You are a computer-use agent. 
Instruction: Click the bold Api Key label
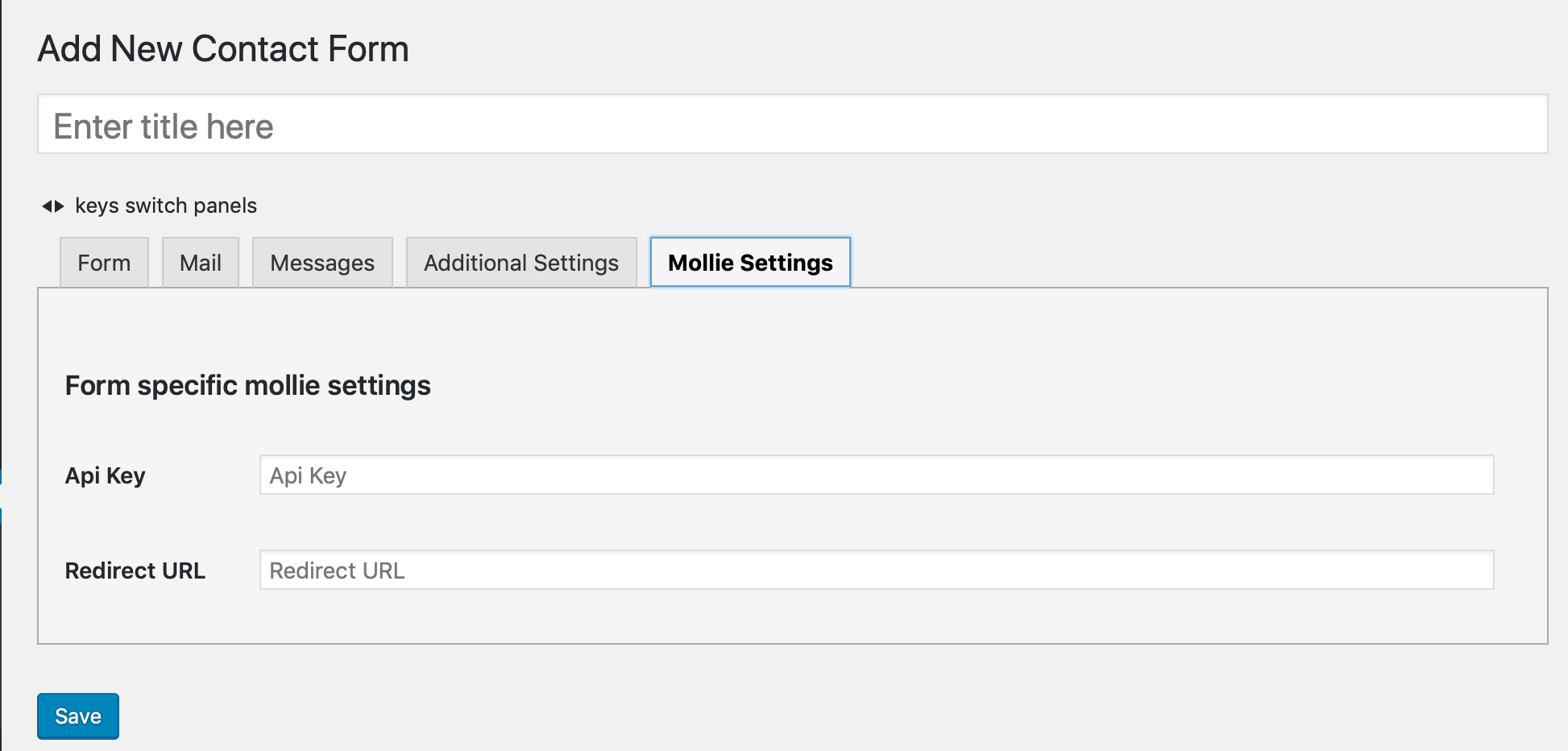pos(106,475)
